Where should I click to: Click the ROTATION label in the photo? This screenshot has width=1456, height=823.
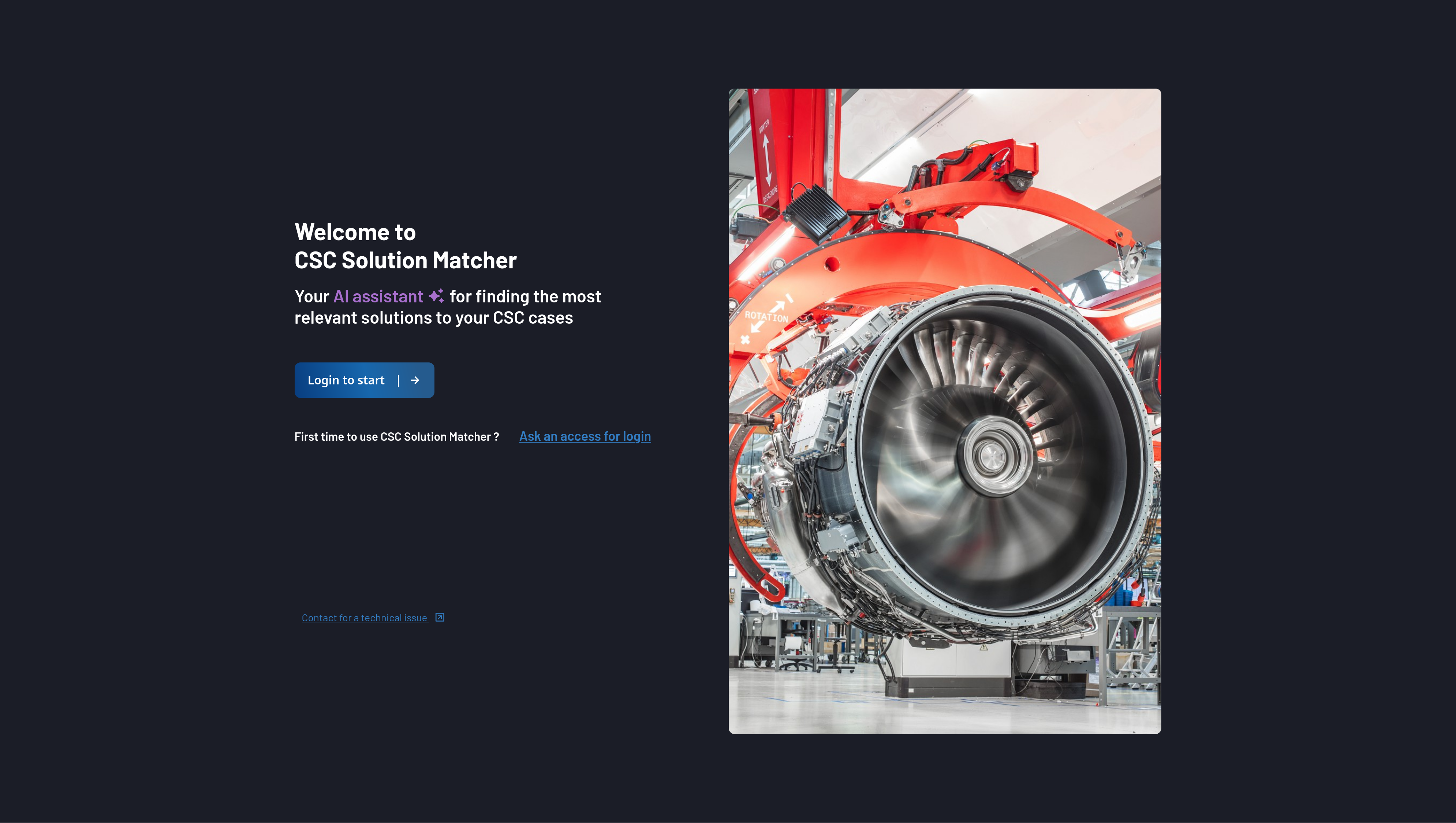pyautogui.click(x=766, y=317)
